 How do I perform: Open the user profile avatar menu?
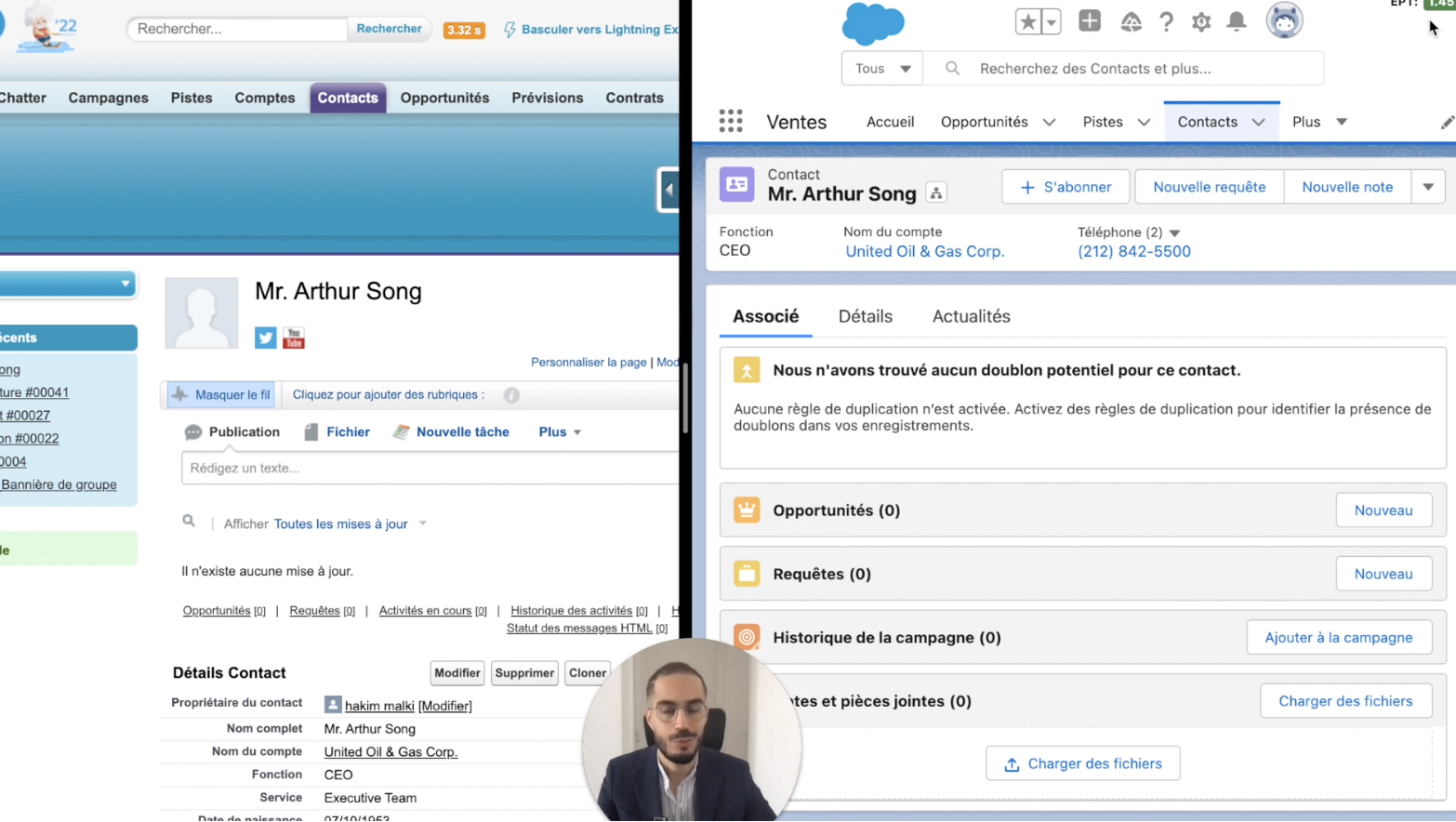tap(1284, 20)
